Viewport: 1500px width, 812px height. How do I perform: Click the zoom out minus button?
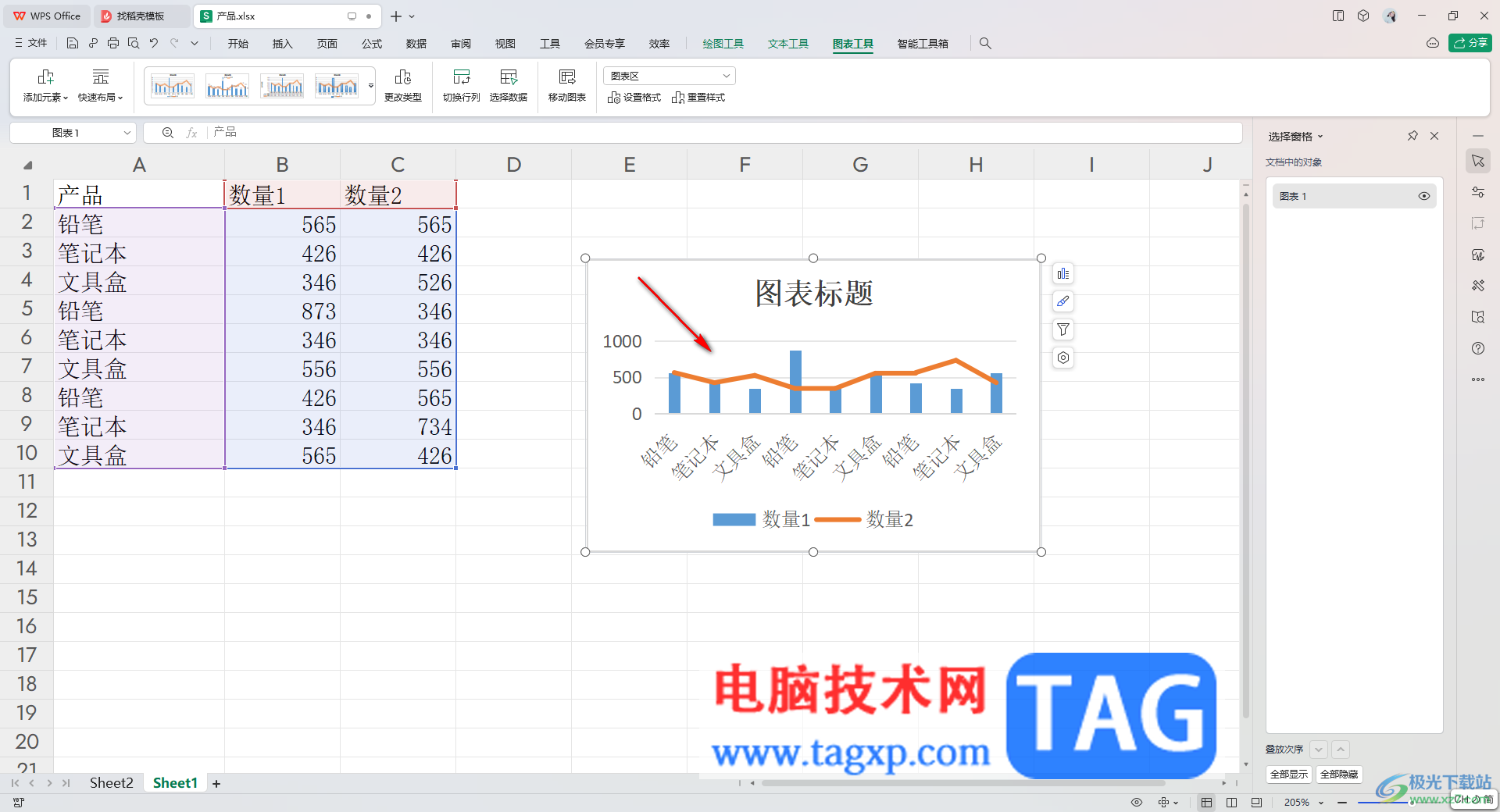tap(1342, 803)
